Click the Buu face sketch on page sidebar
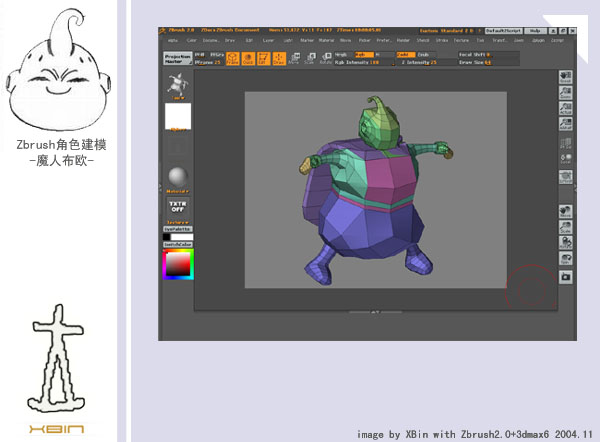This screenshot has width=600, height=442. coord(59,70)
